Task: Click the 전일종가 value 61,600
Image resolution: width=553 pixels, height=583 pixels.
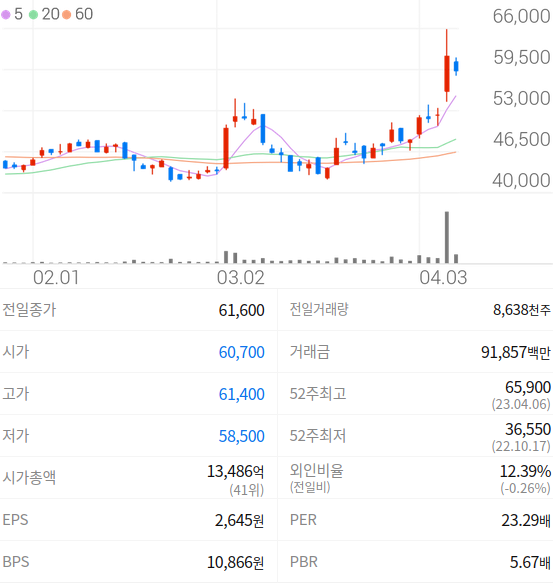Action: click(x=241, y=310)
